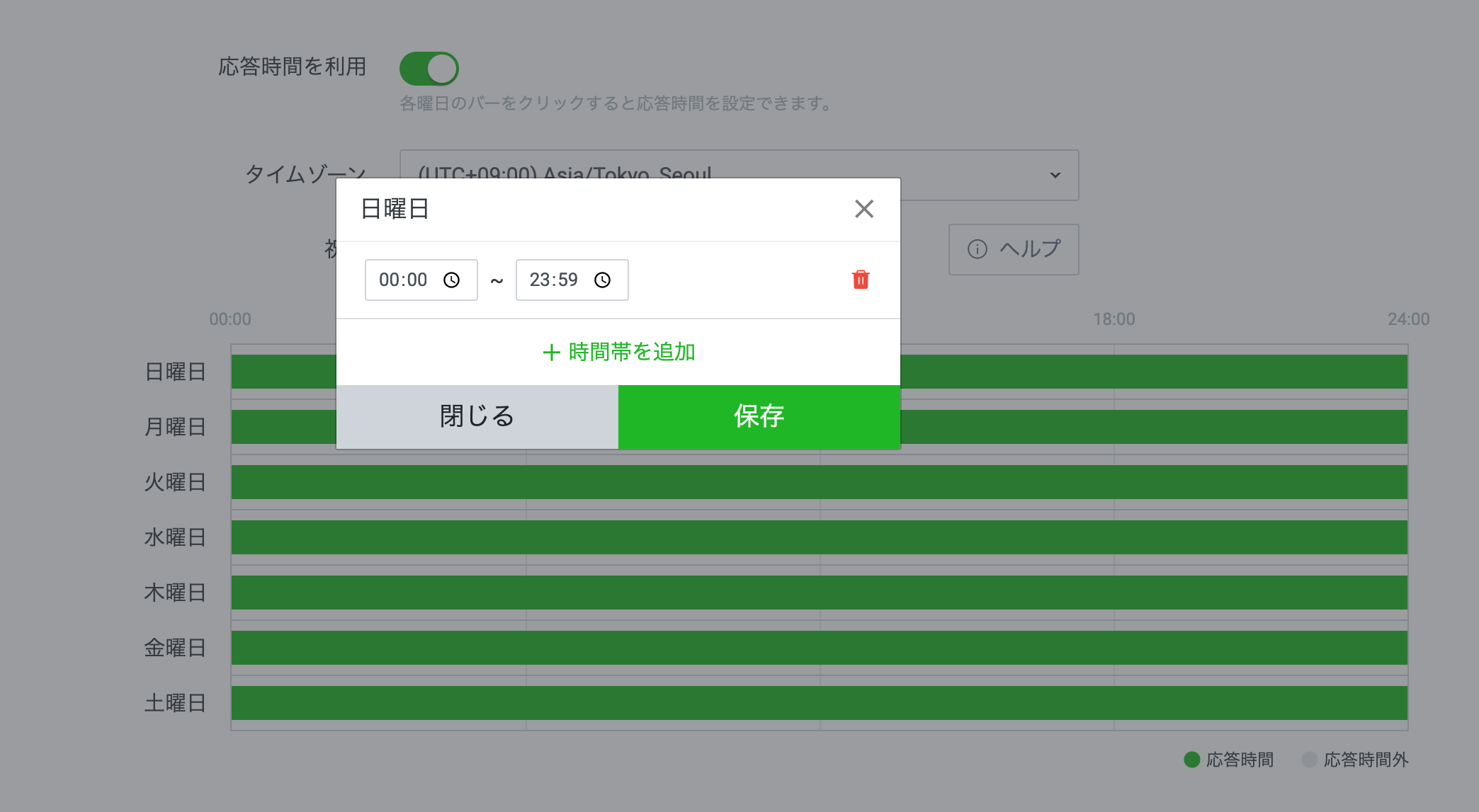Toggle 応答時間を利用 switch off
Image resolution: width=1479 pixels, height=812 pixels.
429,69
